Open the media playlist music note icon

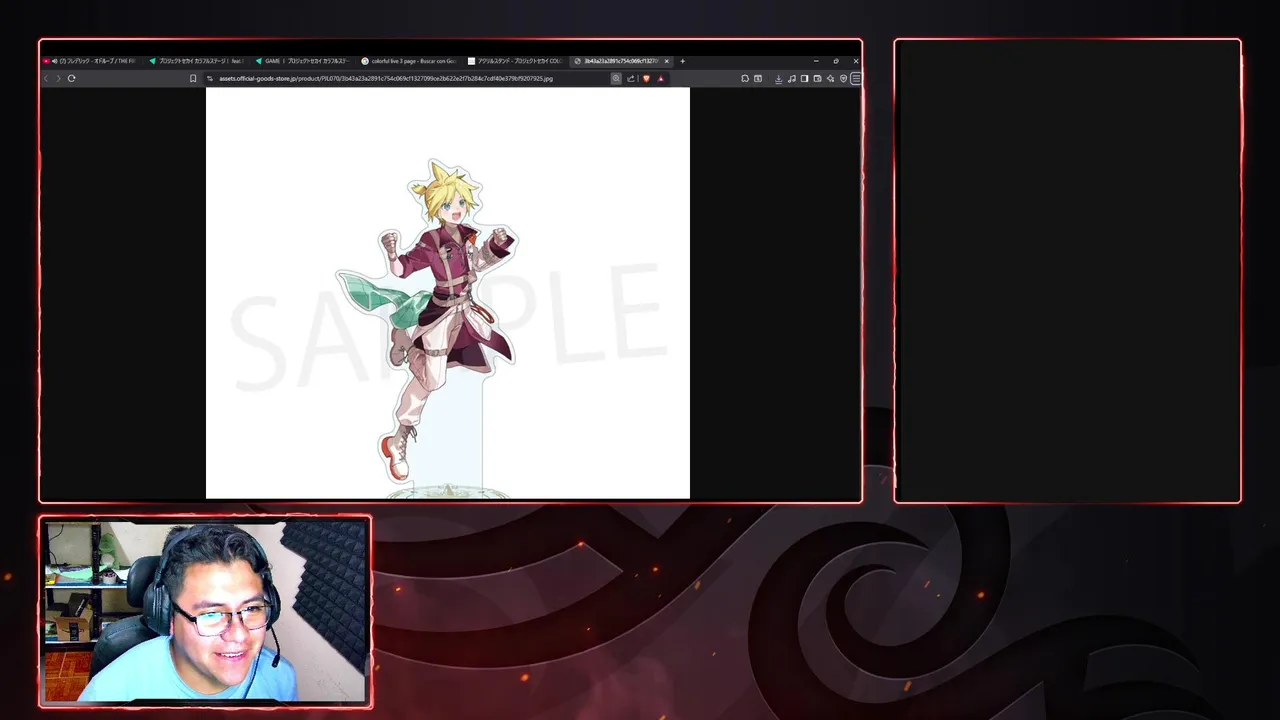[792, 78]
